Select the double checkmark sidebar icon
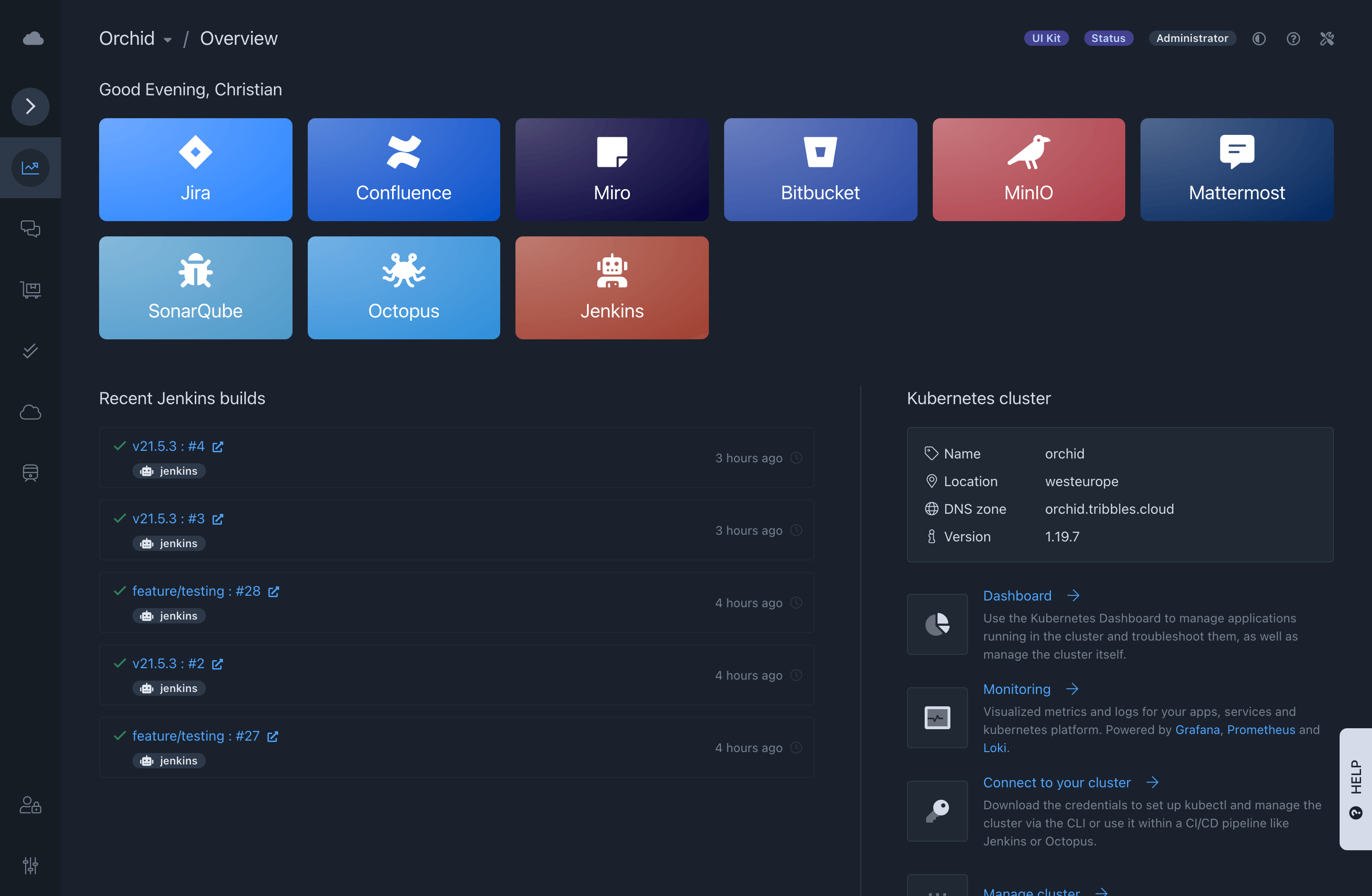This screenshot has width=1372, height=896. pyautogui.click(x=30, y=351)
